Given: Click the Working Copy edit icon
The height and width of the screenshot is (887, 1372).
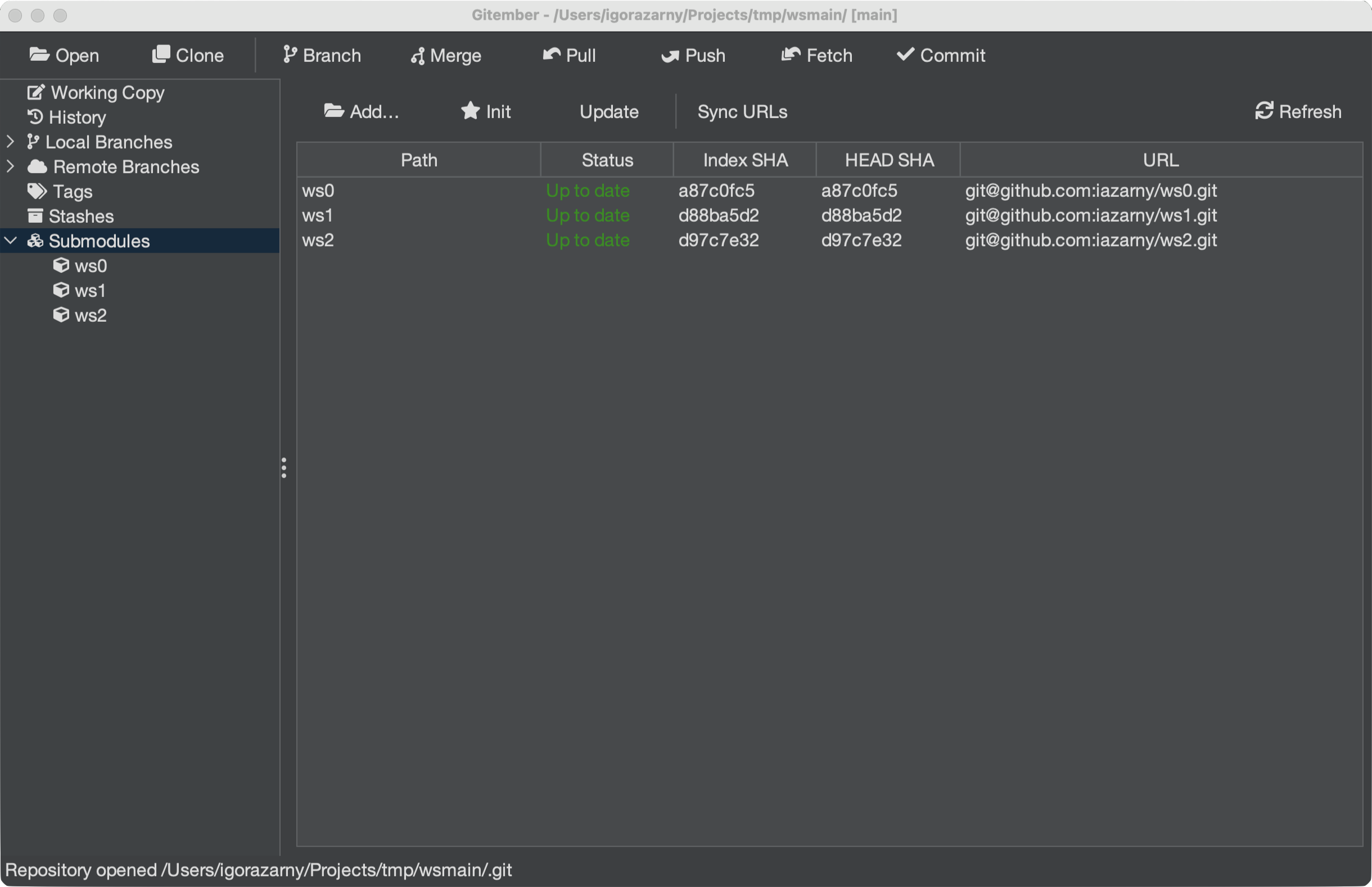Looking at the screenshot, I should (x=35, y=92).
